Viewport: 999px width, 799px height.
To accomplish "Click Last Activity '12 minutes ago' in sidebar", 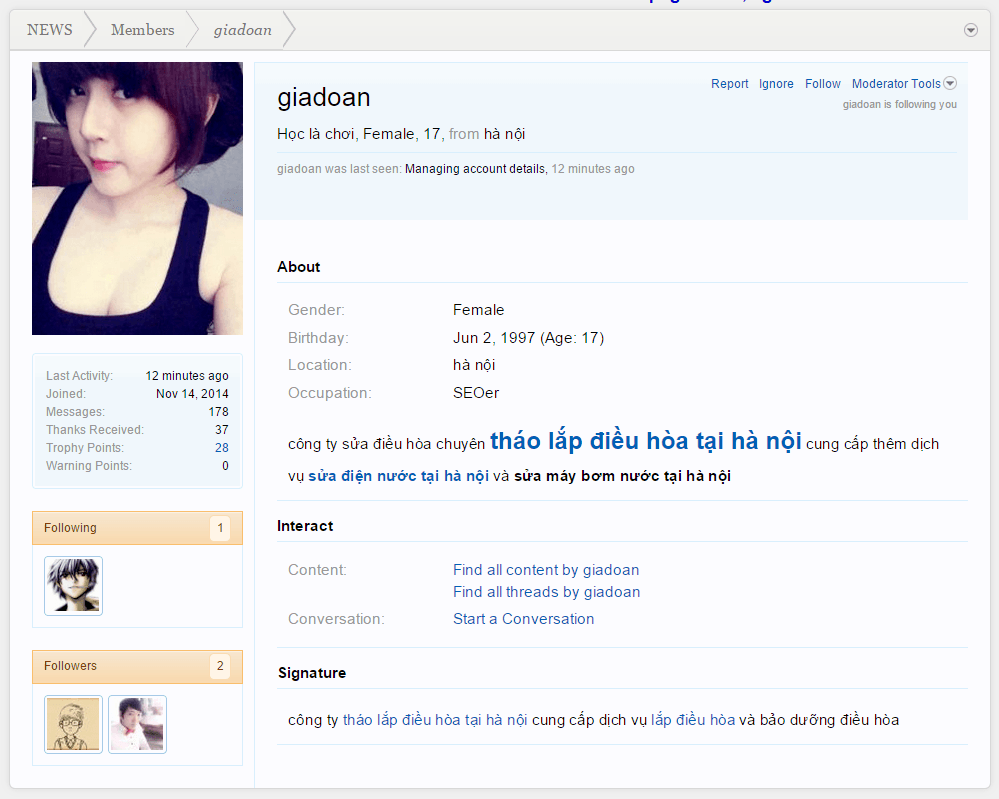I will click(x=187, y=376).
